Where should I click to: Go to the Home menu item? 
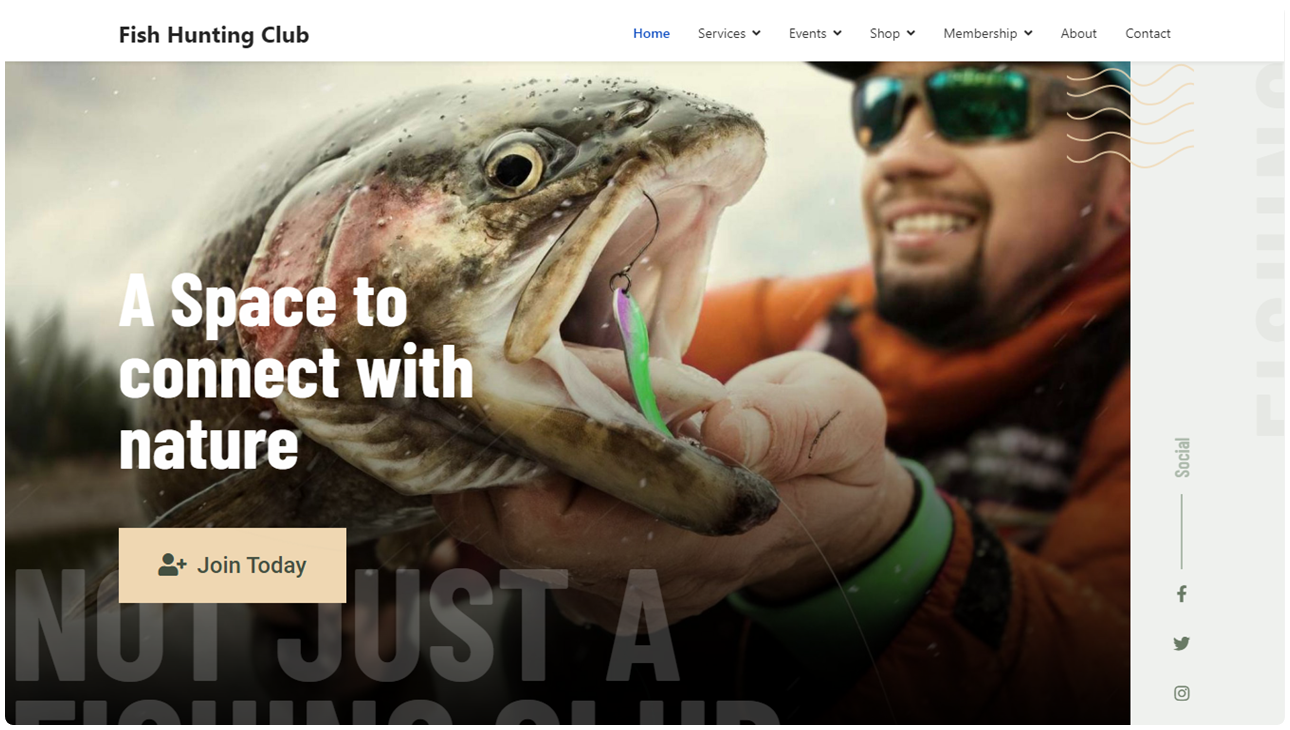coord(651,33)
